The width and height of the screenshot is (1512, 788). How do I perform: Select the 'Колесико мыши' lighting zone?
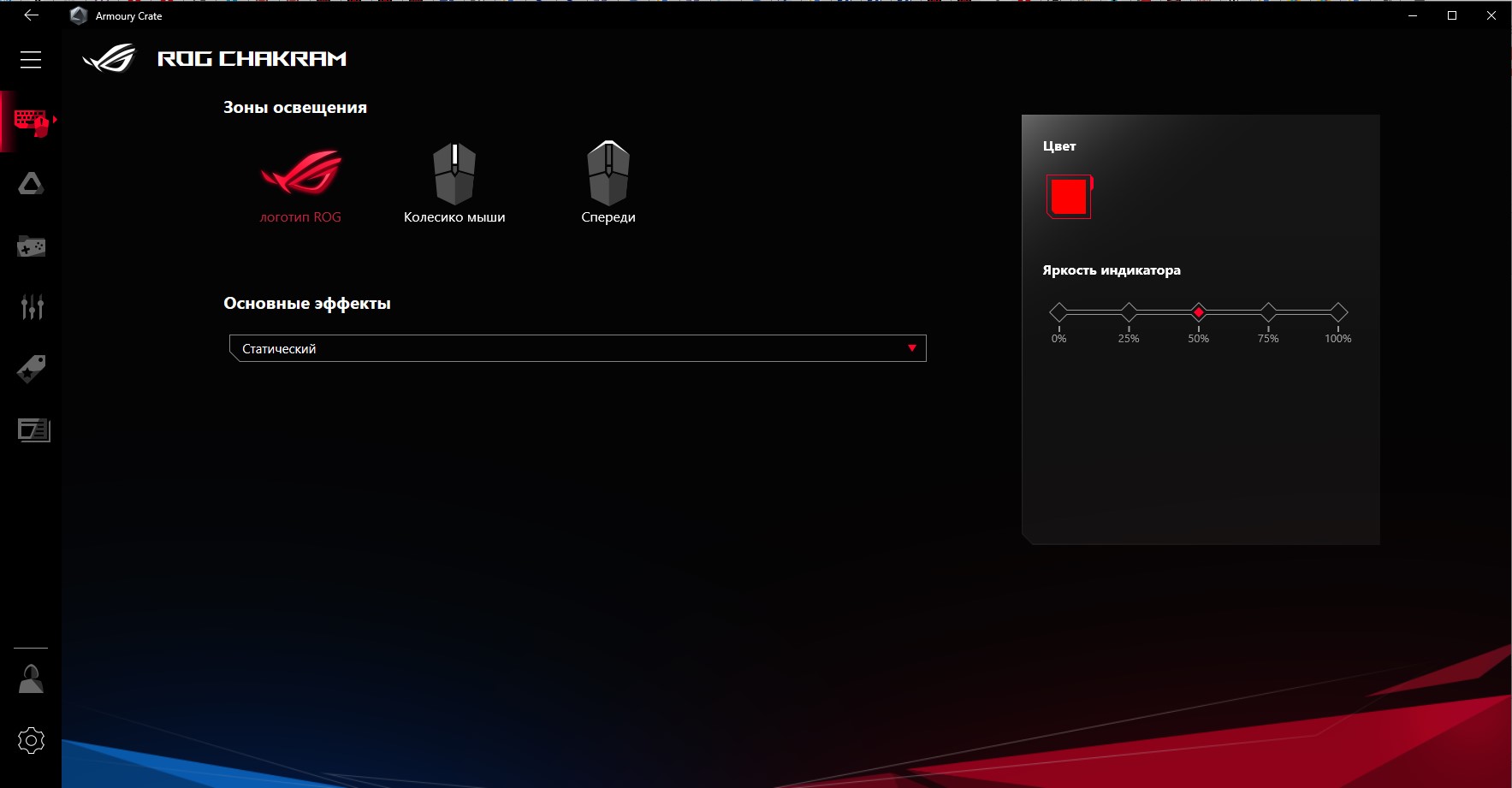(x=454, y=184)
